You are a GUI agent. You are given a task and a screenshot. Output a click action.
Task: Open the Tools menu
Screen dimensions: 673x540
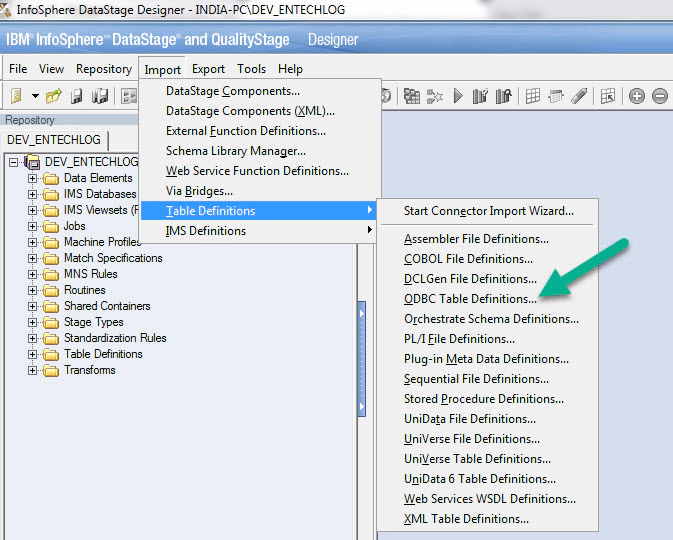252,69
